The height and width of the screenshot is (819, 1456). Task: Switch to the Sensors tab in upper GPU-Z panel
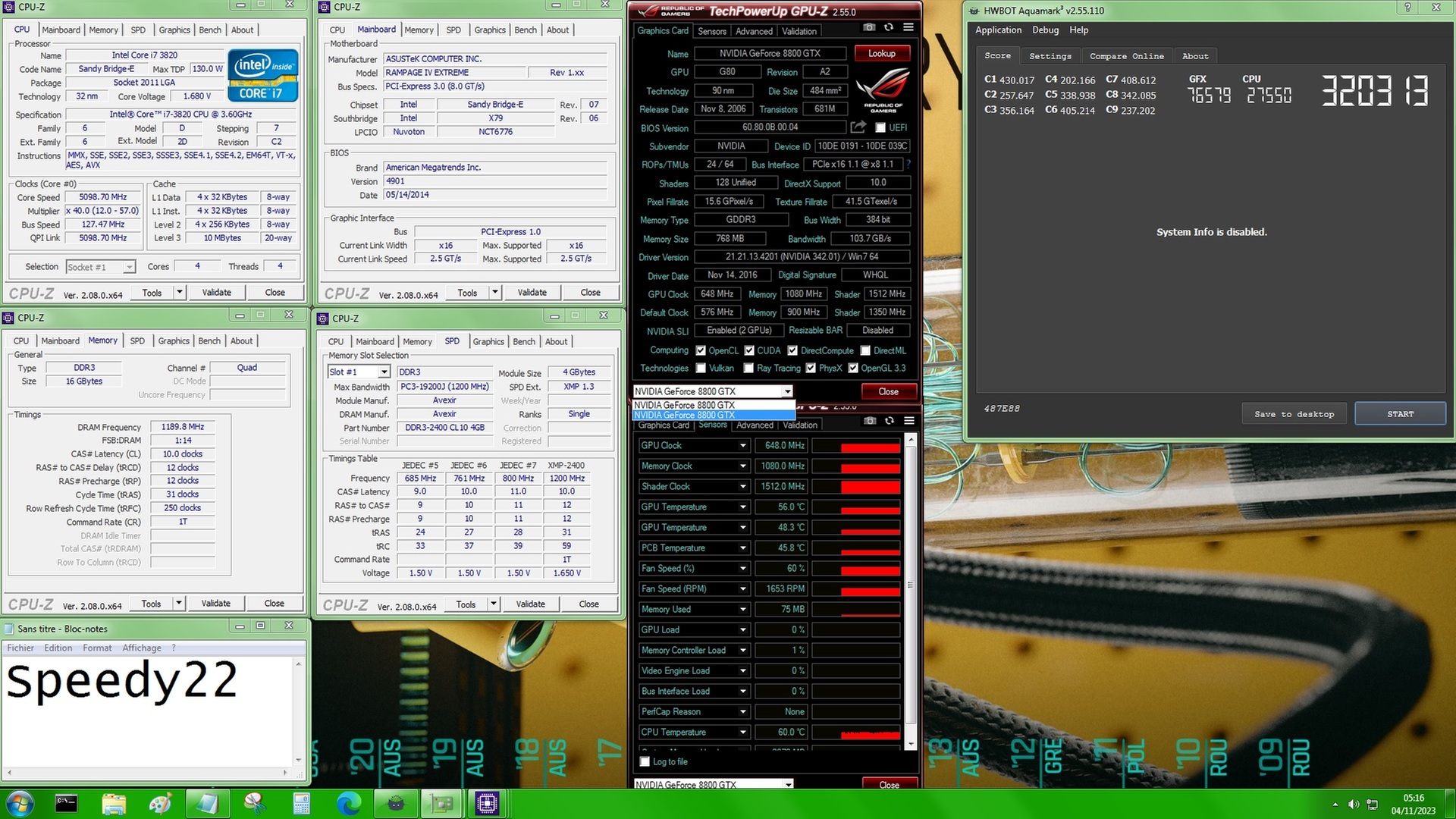point(712,31)
